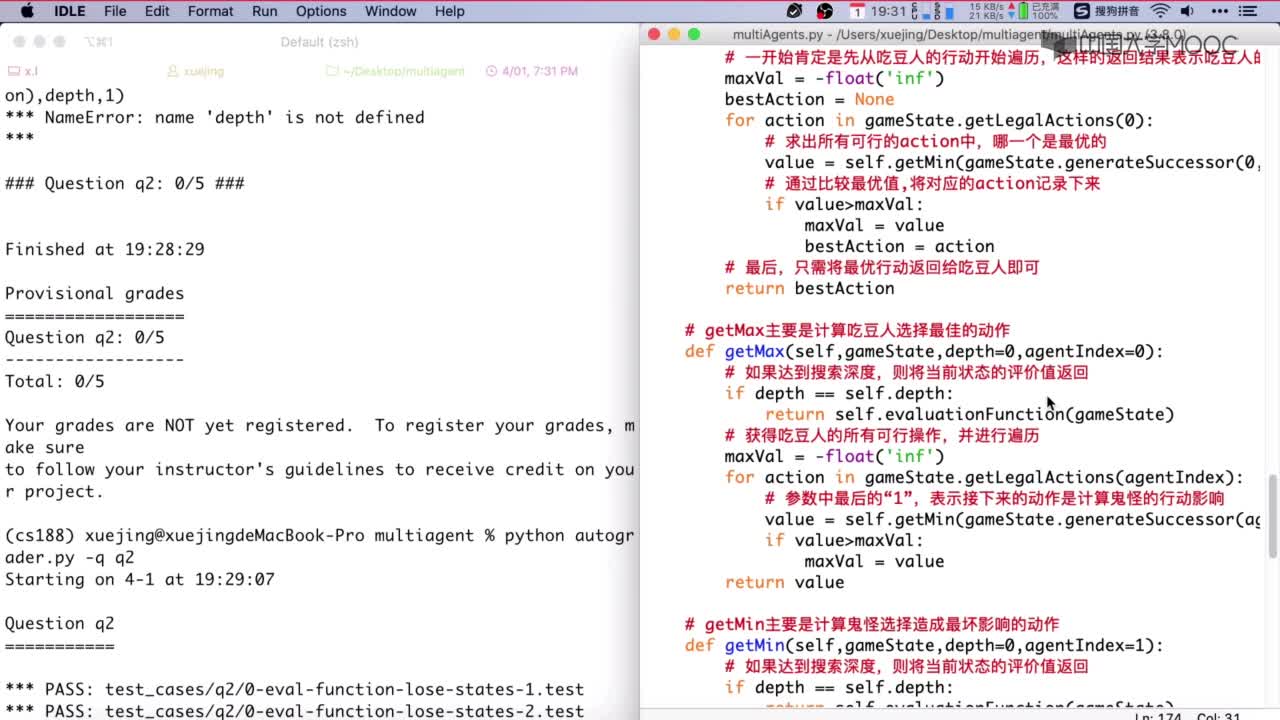Viewport: 1280px width, 720px height.
Task: Close the multiAgents.py editor window
Action: [x=654, y=34]
